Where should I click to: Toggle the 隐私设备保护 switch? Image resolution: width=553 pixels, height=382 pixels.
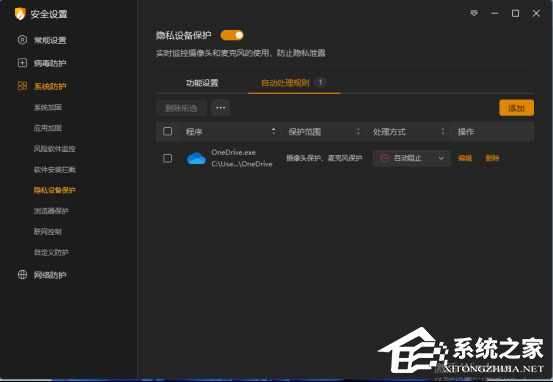(232, 35)
